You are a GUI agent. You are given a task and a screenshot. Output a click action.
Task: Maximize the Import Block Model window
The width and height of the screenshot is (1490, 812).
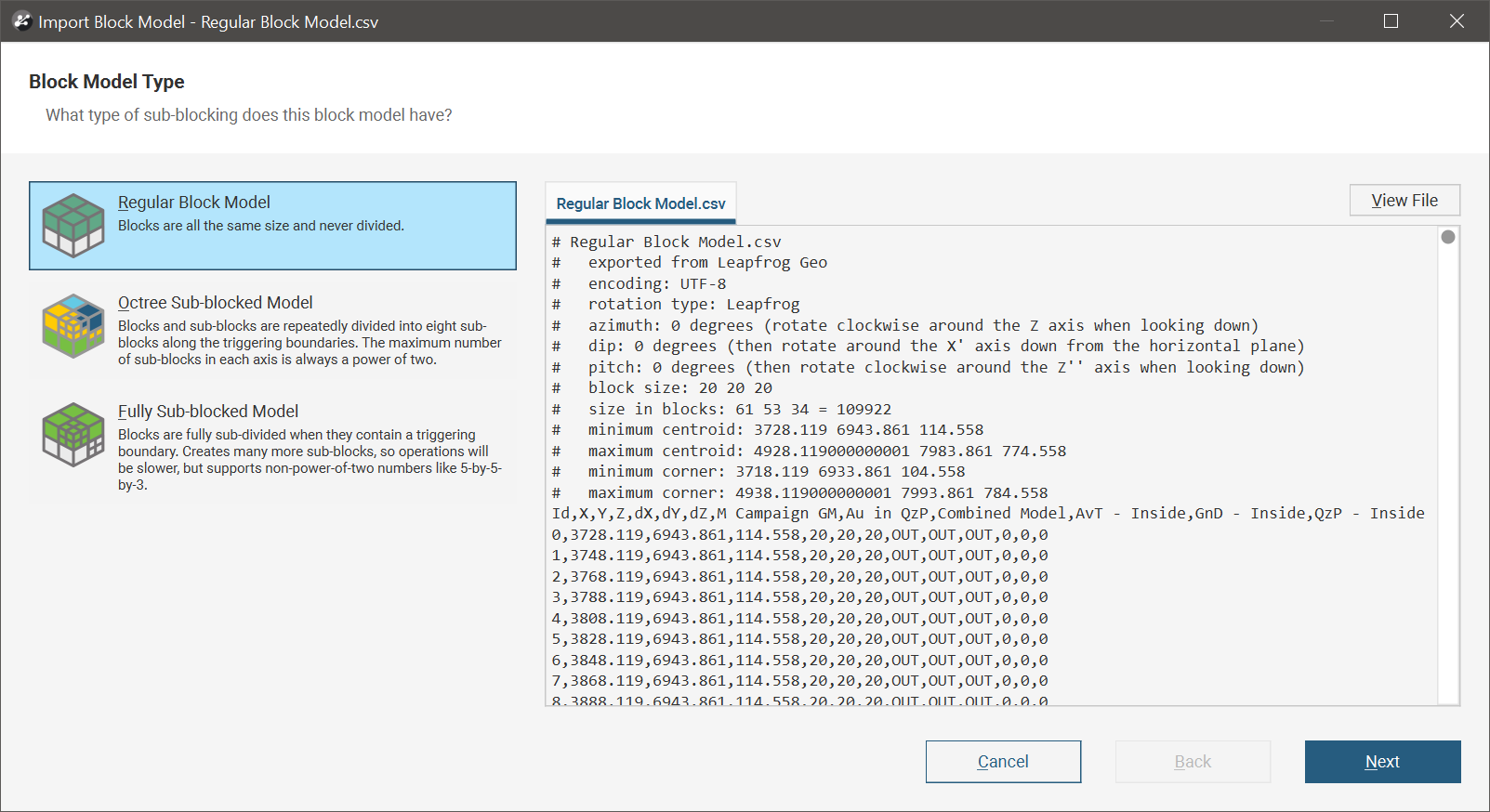pyautogui.click(x=1391, y=21)
